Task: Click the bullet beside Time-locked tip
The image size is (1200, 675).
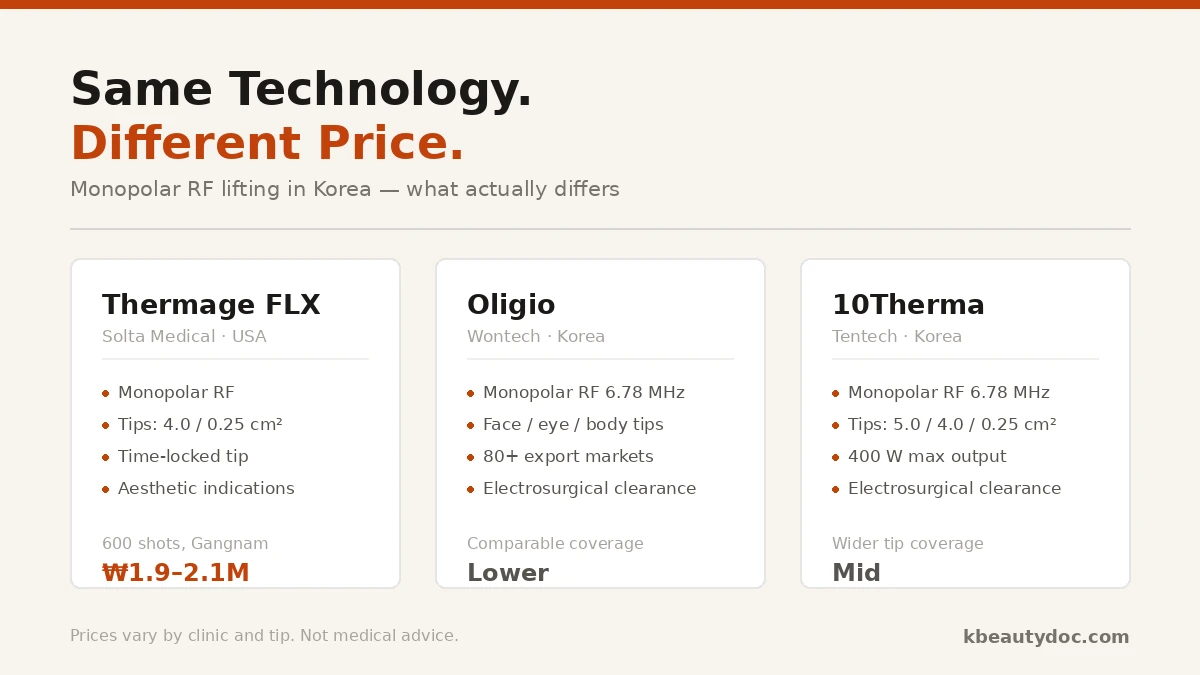Action: (105, 457)
